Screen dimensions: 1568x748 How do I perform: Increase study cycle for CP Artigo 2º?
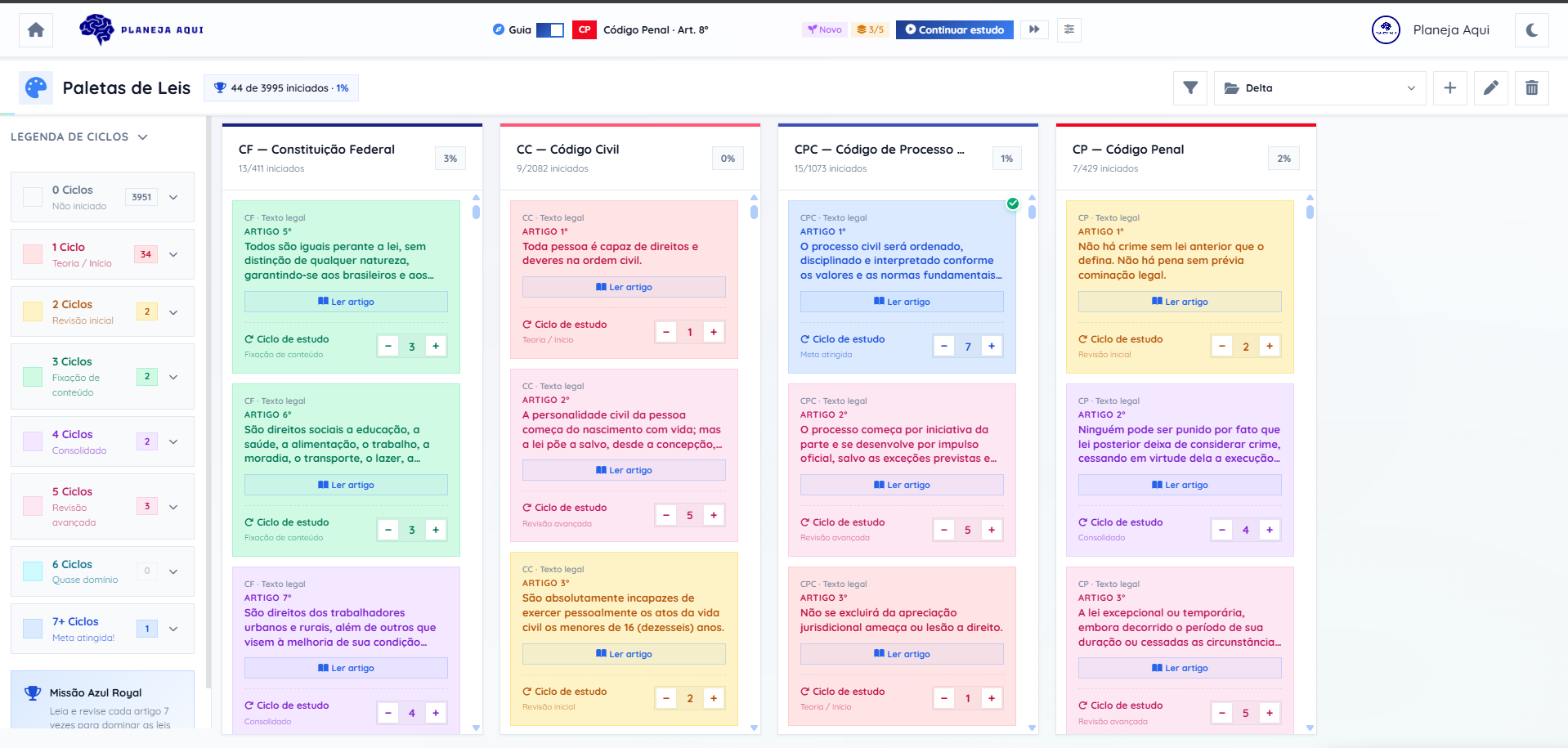(1270, 530)
